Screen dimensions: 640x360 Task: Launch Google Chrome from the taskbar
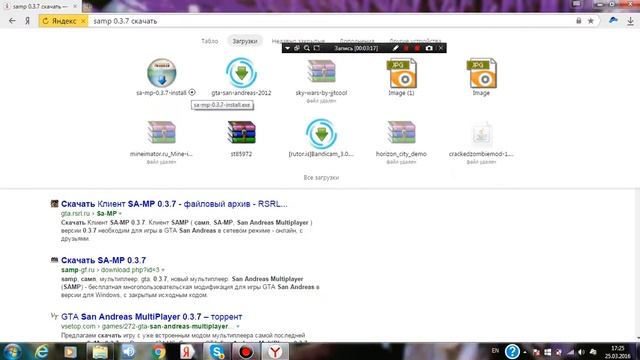click(x=158, y=351)
